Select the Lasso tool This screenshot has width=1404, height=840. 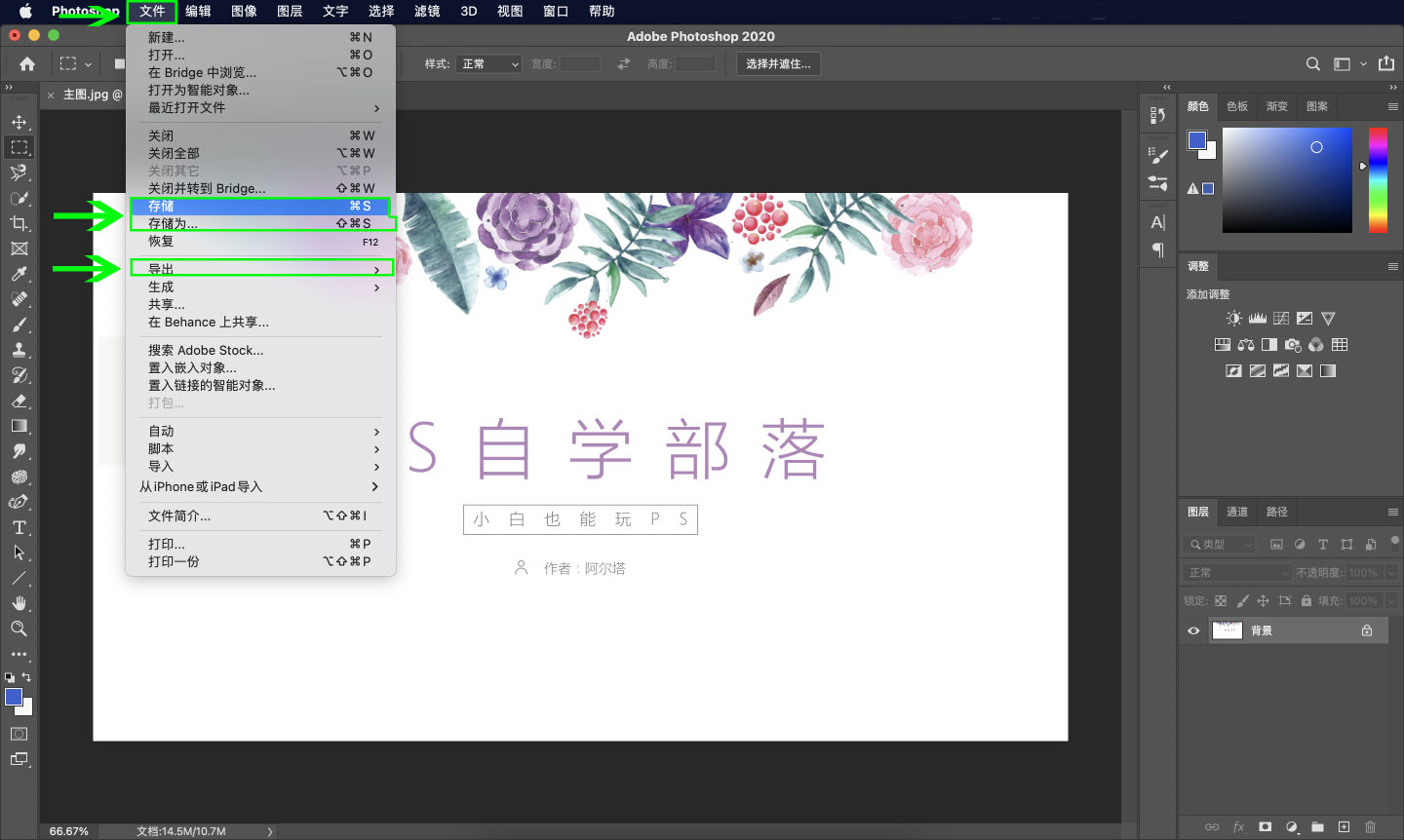pos(19,172)
